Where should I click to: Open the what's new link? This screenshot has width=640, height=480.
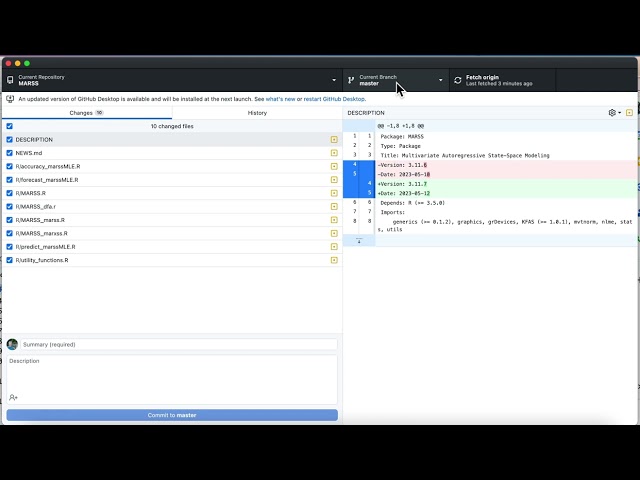click(x=280, y=99)
